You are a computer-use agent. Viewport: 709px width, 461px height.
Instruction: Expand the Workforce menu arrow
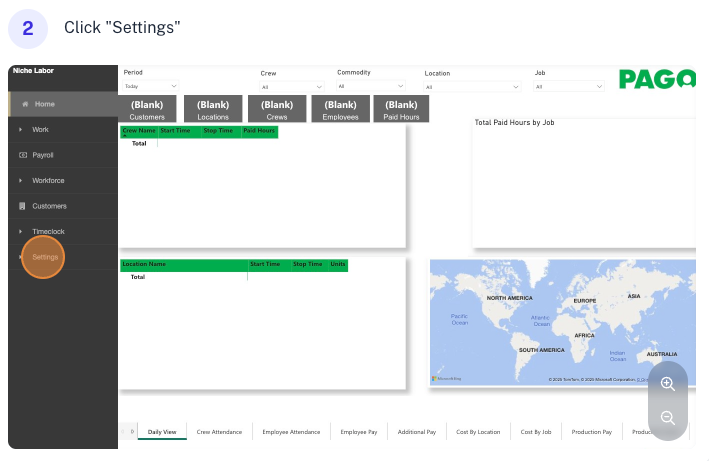[x=21, y=181]
